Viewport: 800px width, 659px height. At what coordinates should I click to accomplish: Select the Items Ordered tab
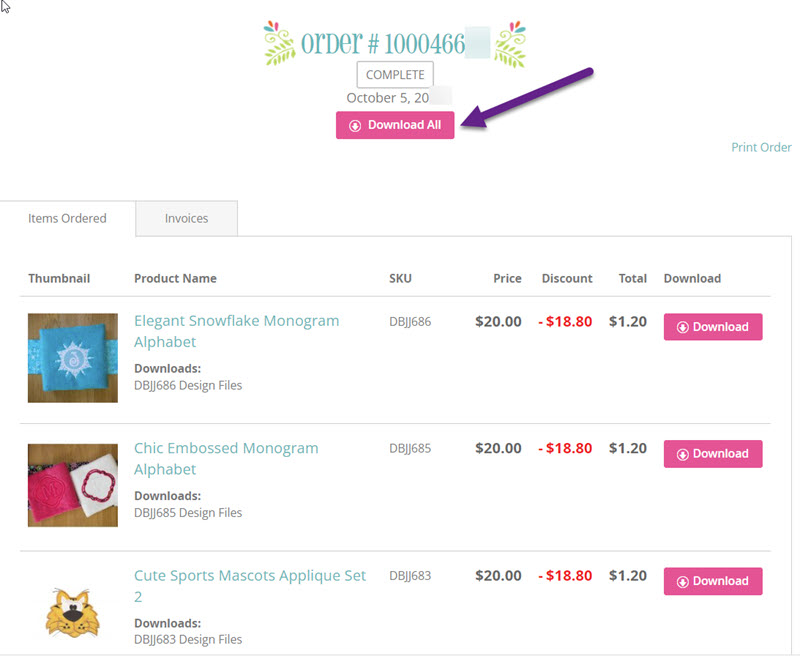67,218
